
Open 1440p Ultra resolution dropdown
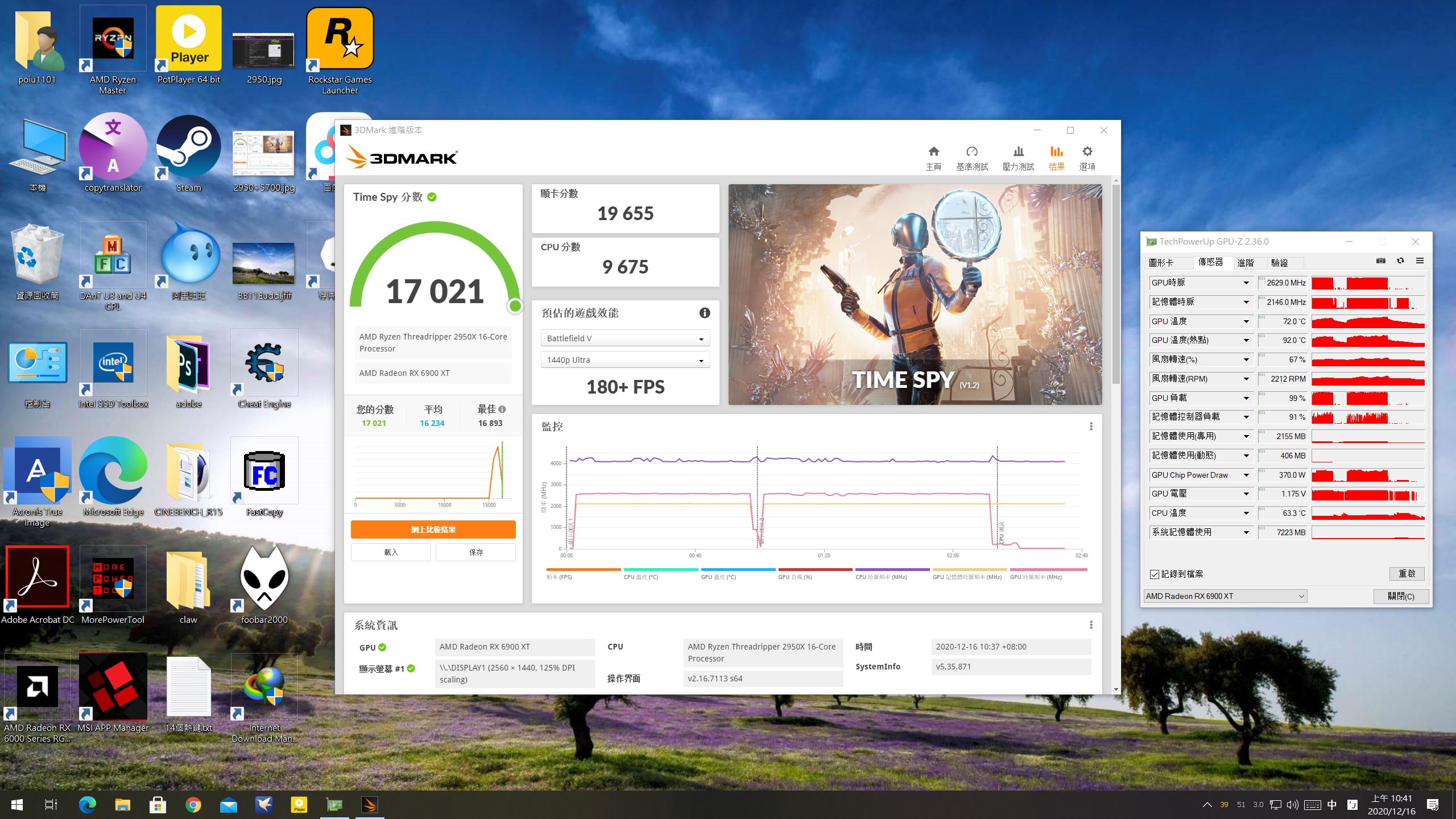pos(625,360)
